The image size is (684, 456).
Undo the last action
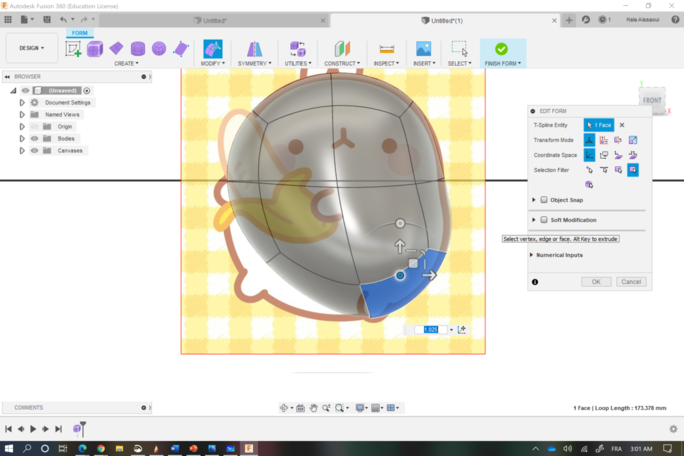pos(64,20)
